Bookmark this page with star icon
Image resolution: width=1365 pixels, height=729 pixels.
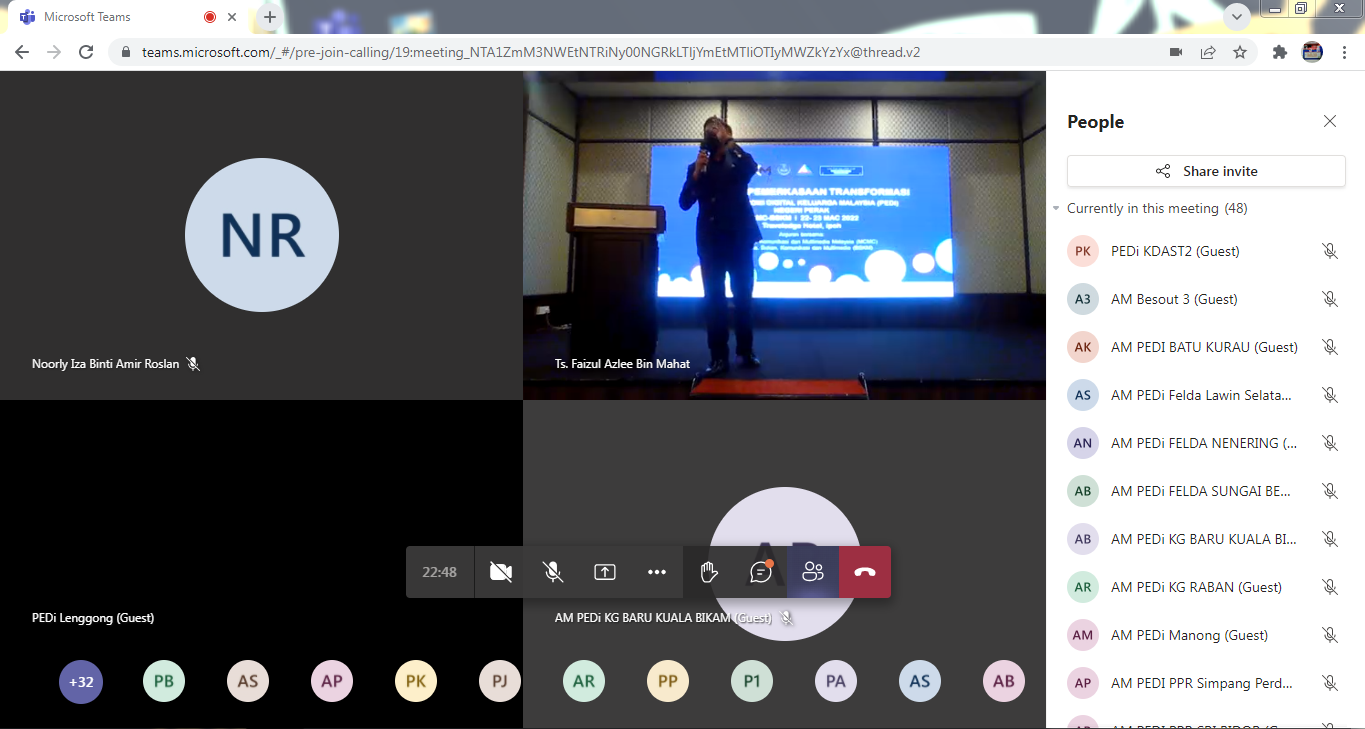click(x=1240, y=52)
